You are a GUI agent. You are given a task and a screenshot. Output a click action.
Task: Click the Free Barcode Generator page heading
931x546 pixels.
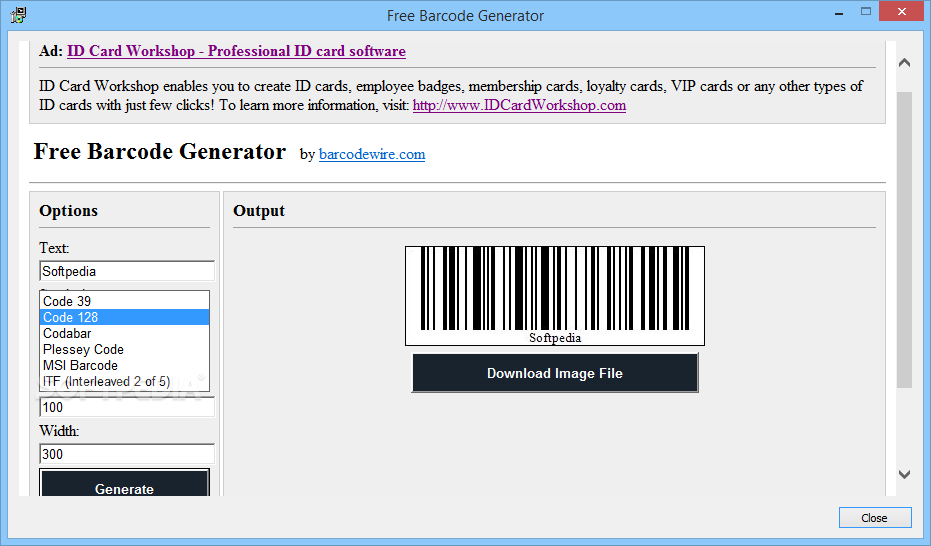point(160,152)
